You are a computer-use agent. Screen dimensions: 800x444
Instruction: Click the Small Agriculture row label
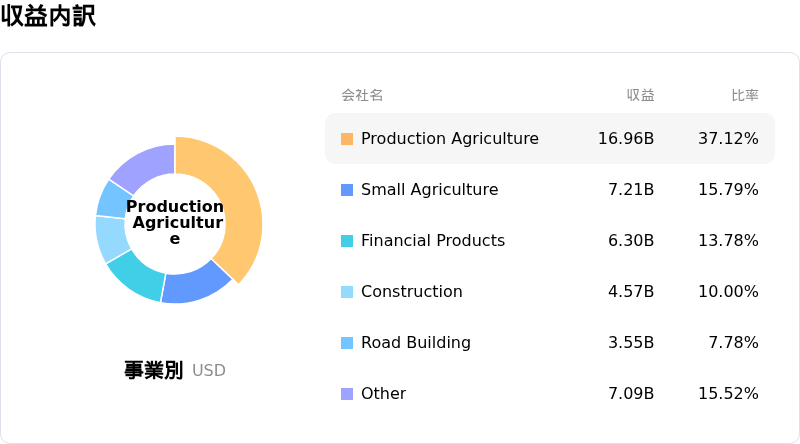coord(429,190)
